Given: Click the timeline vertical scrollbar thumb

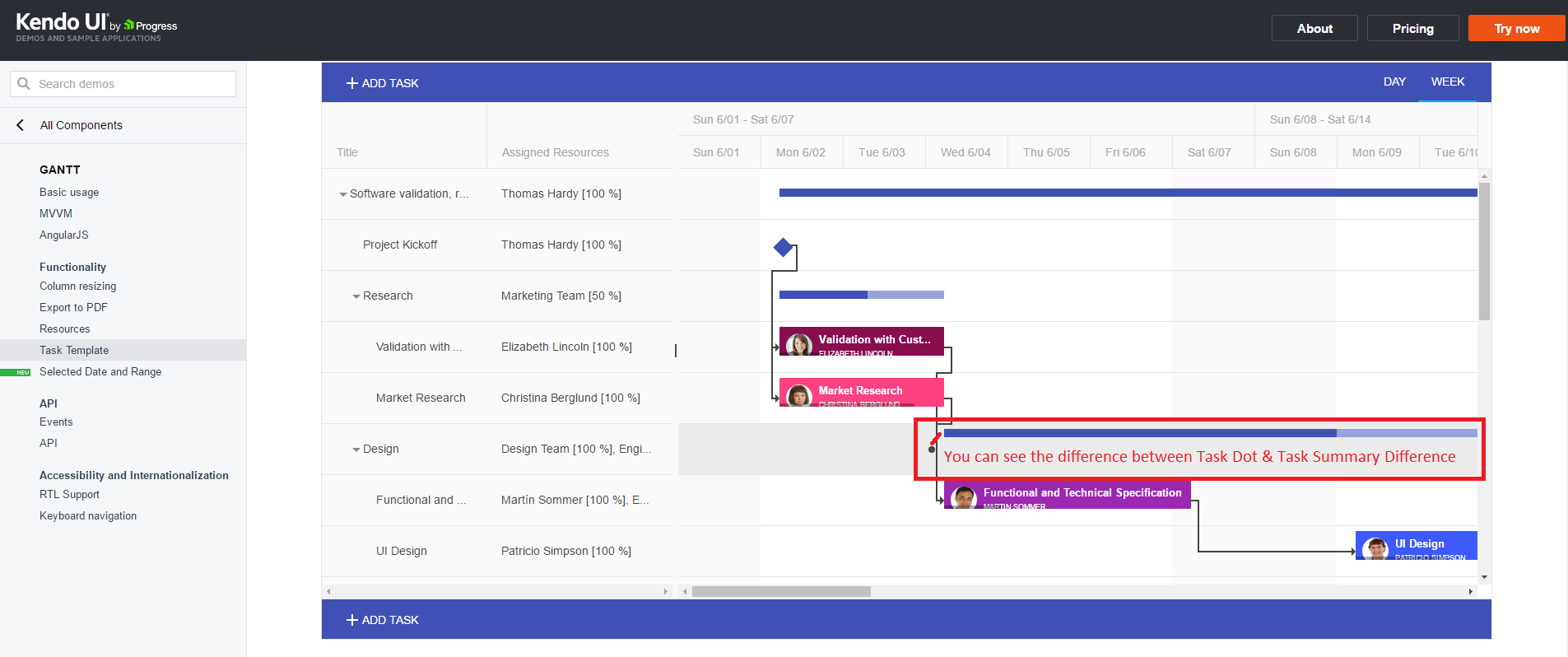Looking at the screenshot, I should click(1484, 251).
